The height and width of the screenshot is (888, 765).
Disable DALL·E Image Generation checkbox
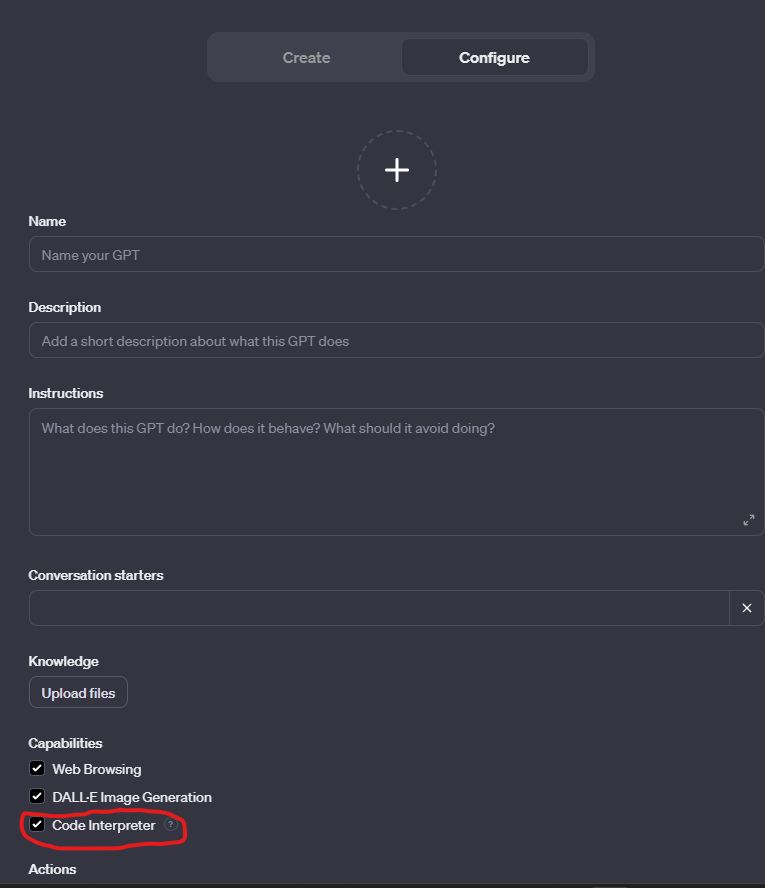(x=37, y=796)
